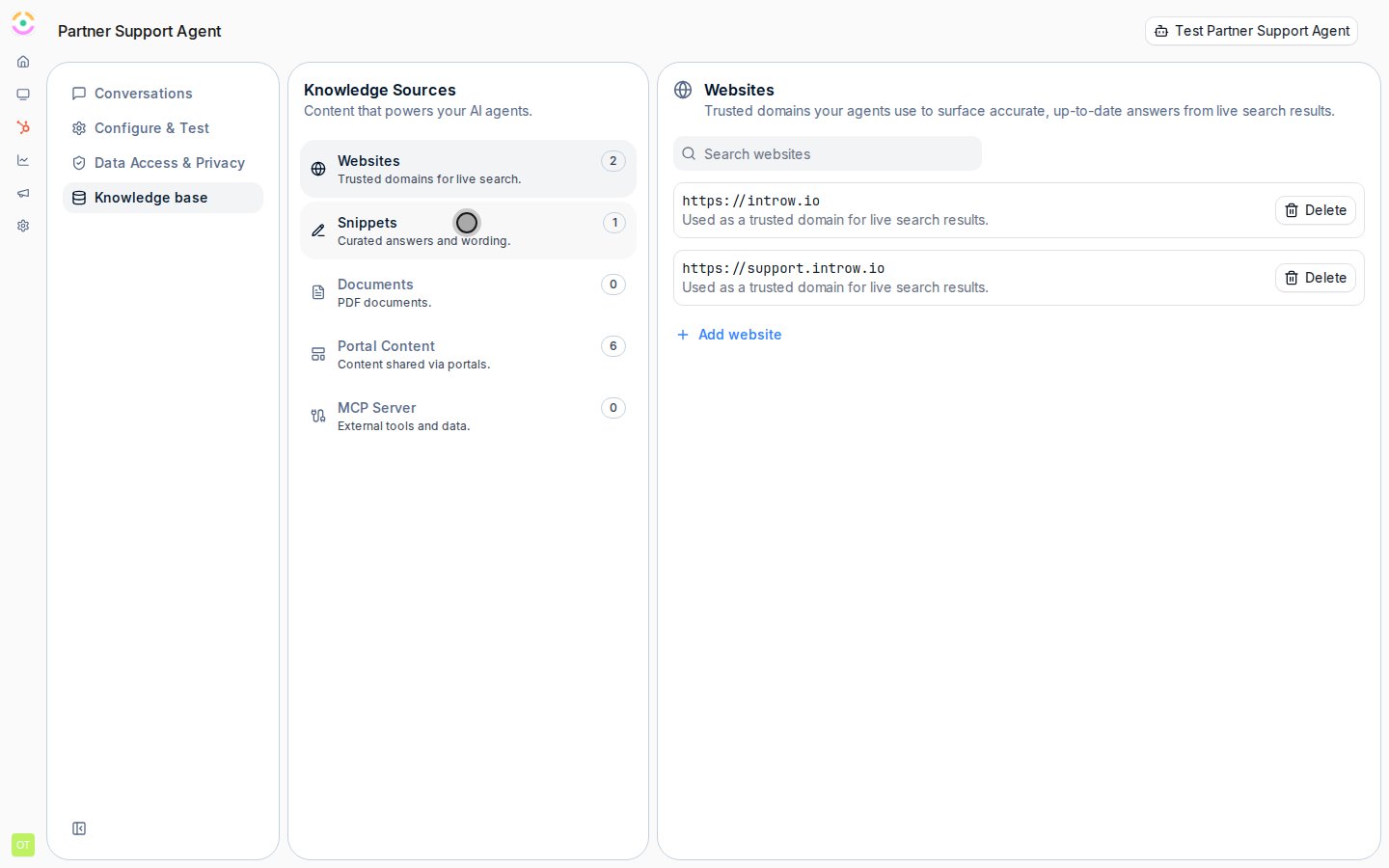Collapse the sidebar panel icon
The height and width of the screenshot is (868, 1389).
[79, 828]
